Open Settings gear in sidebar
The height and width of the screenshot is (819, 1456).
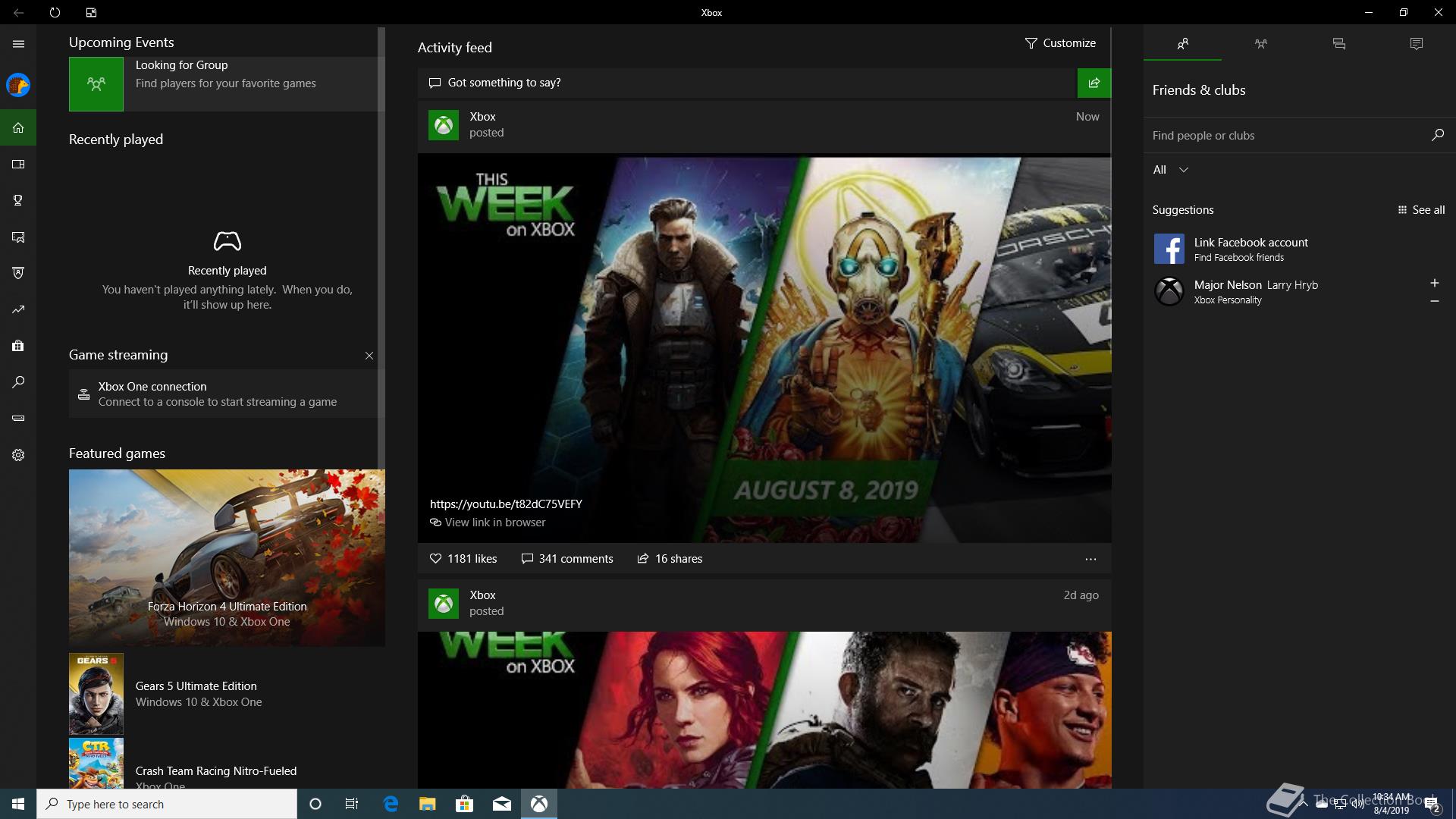point(18,455)
